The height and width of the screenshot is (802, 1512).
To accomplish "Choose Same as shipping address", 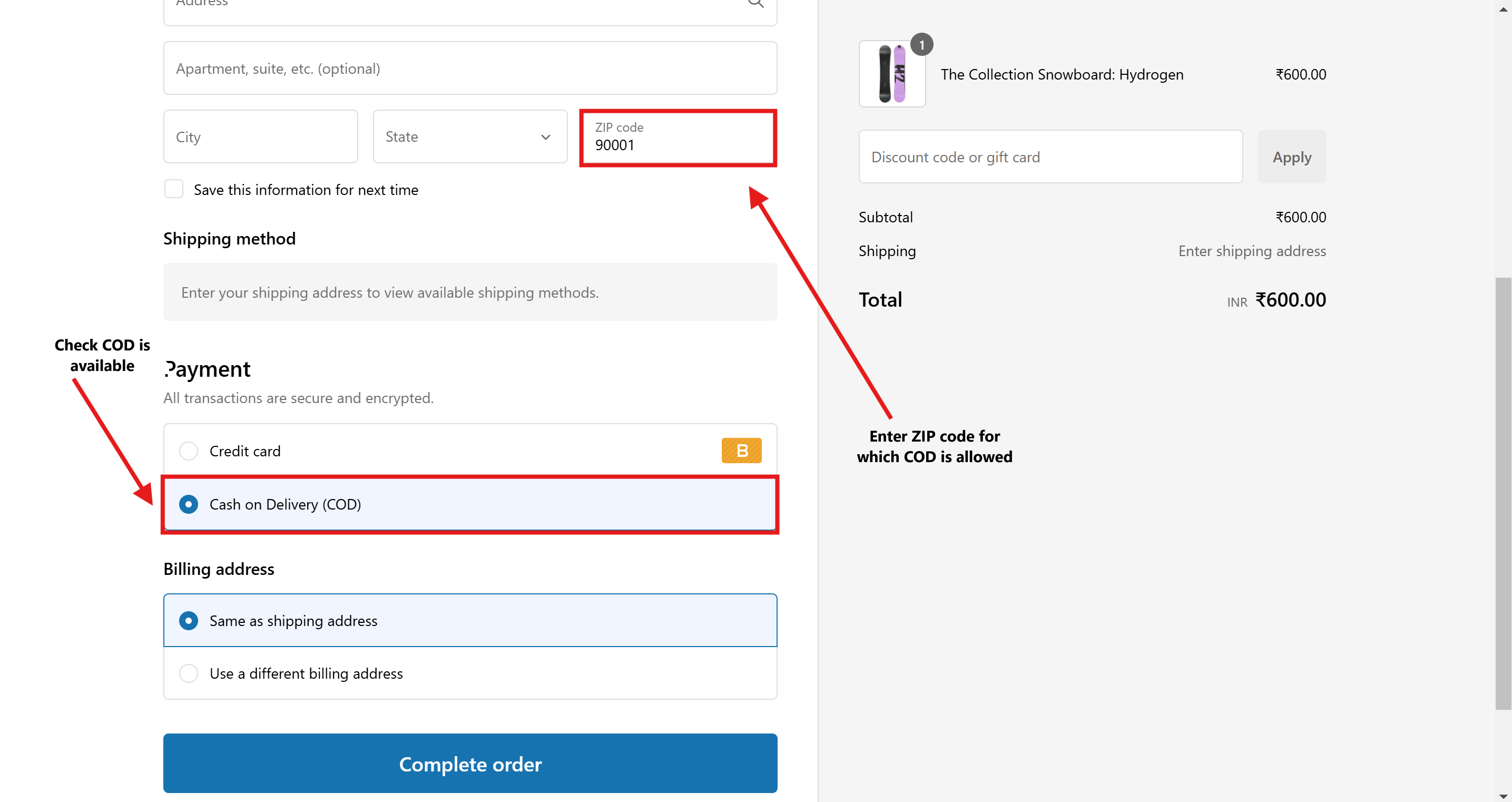I will tap(189, 621).
